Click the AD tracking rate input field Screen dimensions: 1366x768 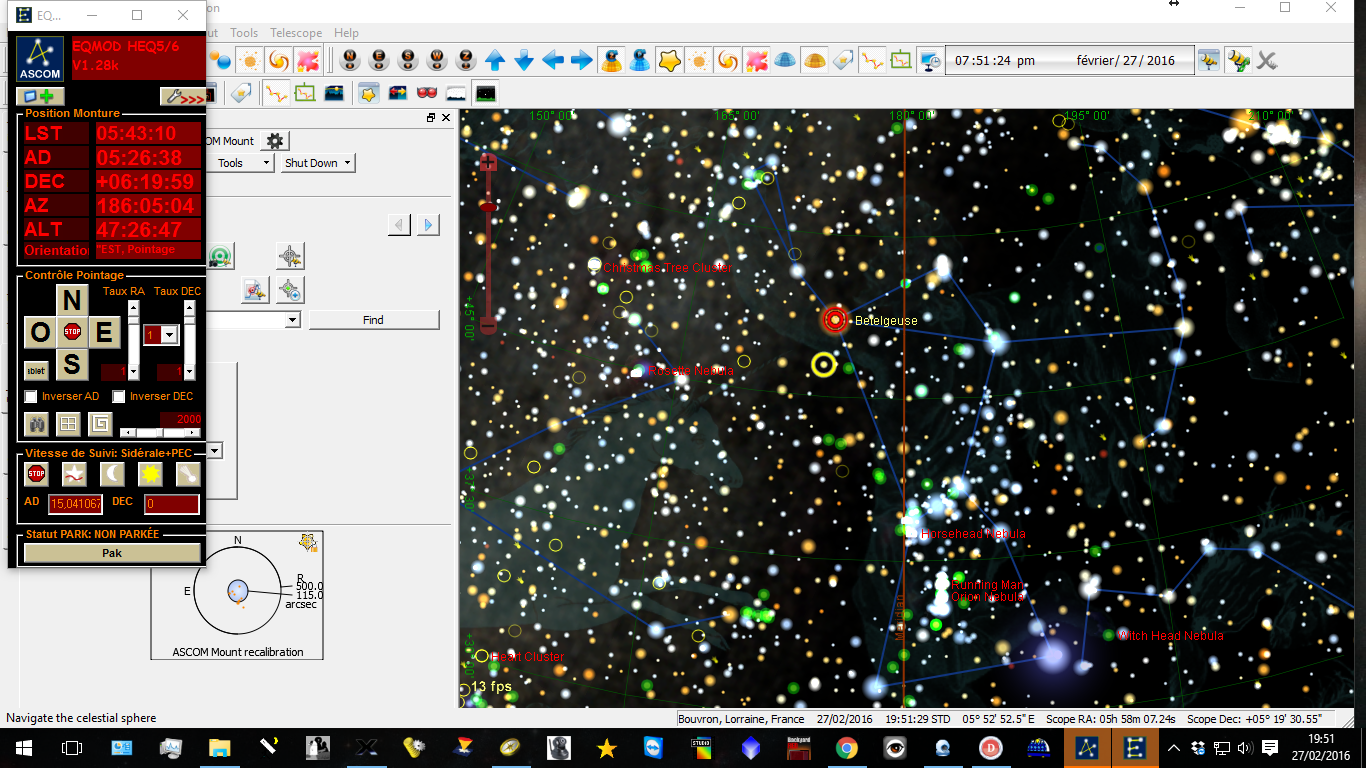(x=75, y=504)
